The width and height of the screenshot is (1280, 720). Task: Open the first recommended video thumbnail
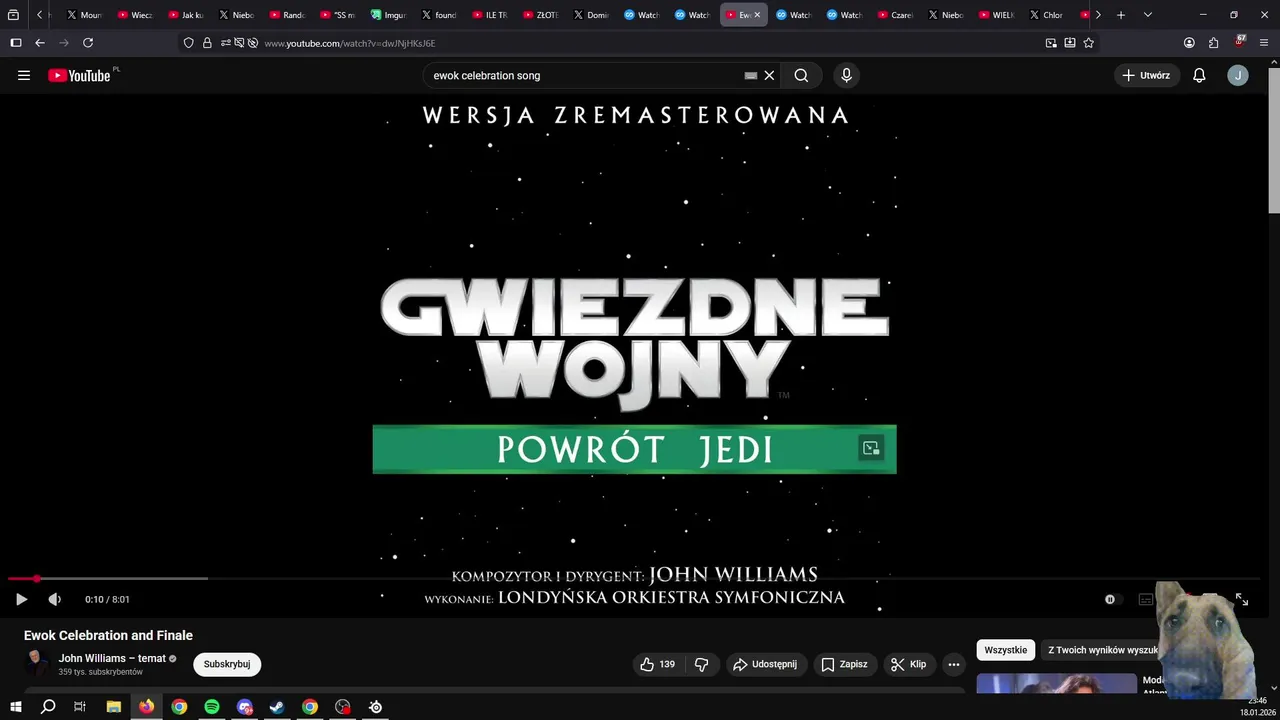tap(1056, 684)
